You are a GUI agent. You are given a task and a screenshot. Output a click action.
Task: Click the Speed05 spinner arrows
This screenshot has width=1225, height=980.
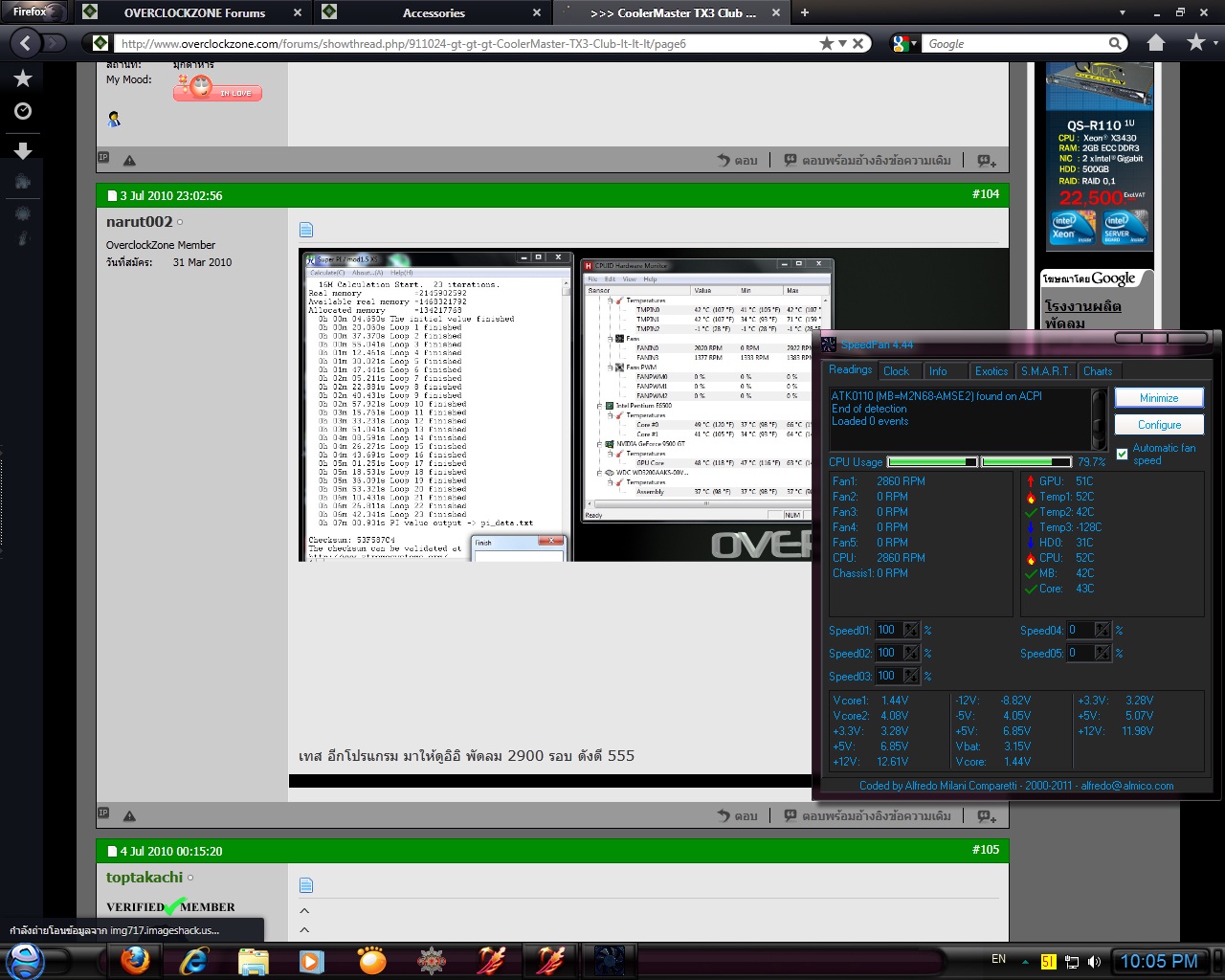1102,653
